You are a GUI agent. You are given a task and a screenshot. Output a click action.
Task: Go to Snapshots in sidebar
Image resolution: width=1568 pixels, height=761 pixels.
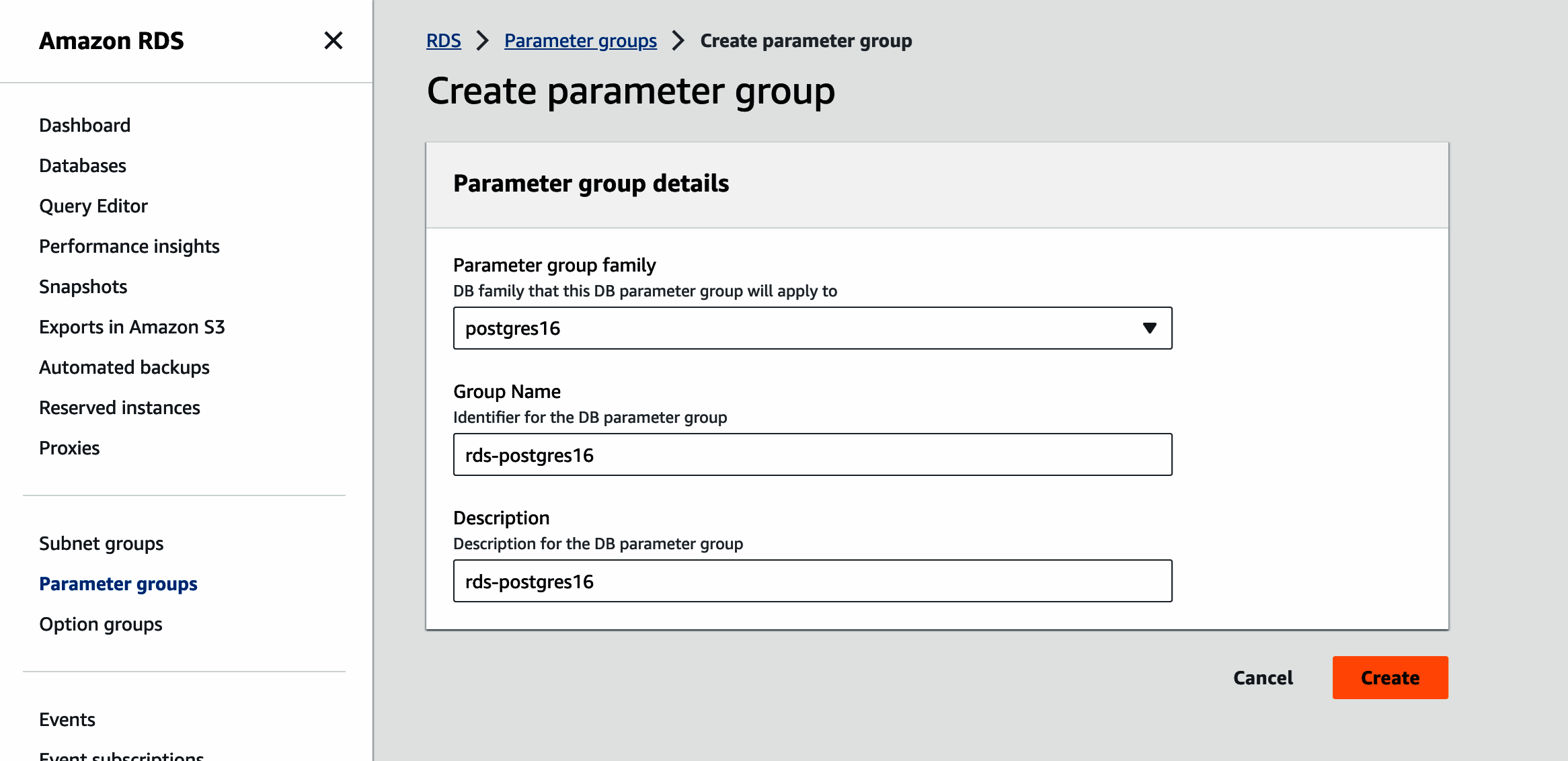pyautogui.click(x=83, y=286)
